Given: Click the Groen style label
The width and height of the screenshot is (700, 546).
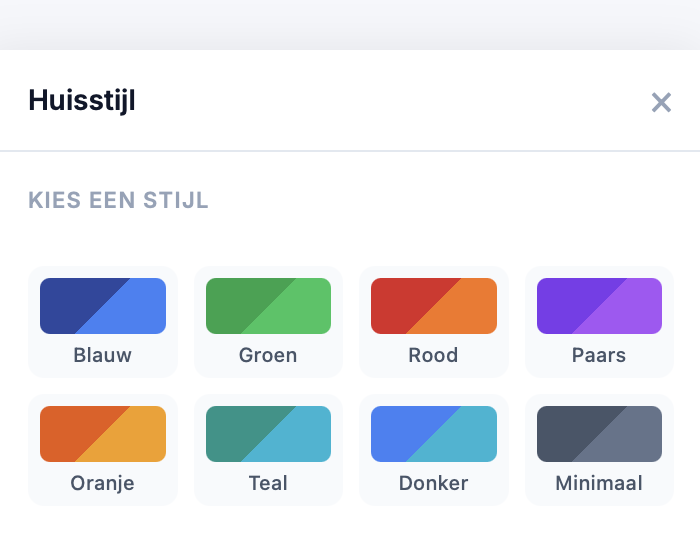Looking at the screenshot, I should click(x=268, y=355).
